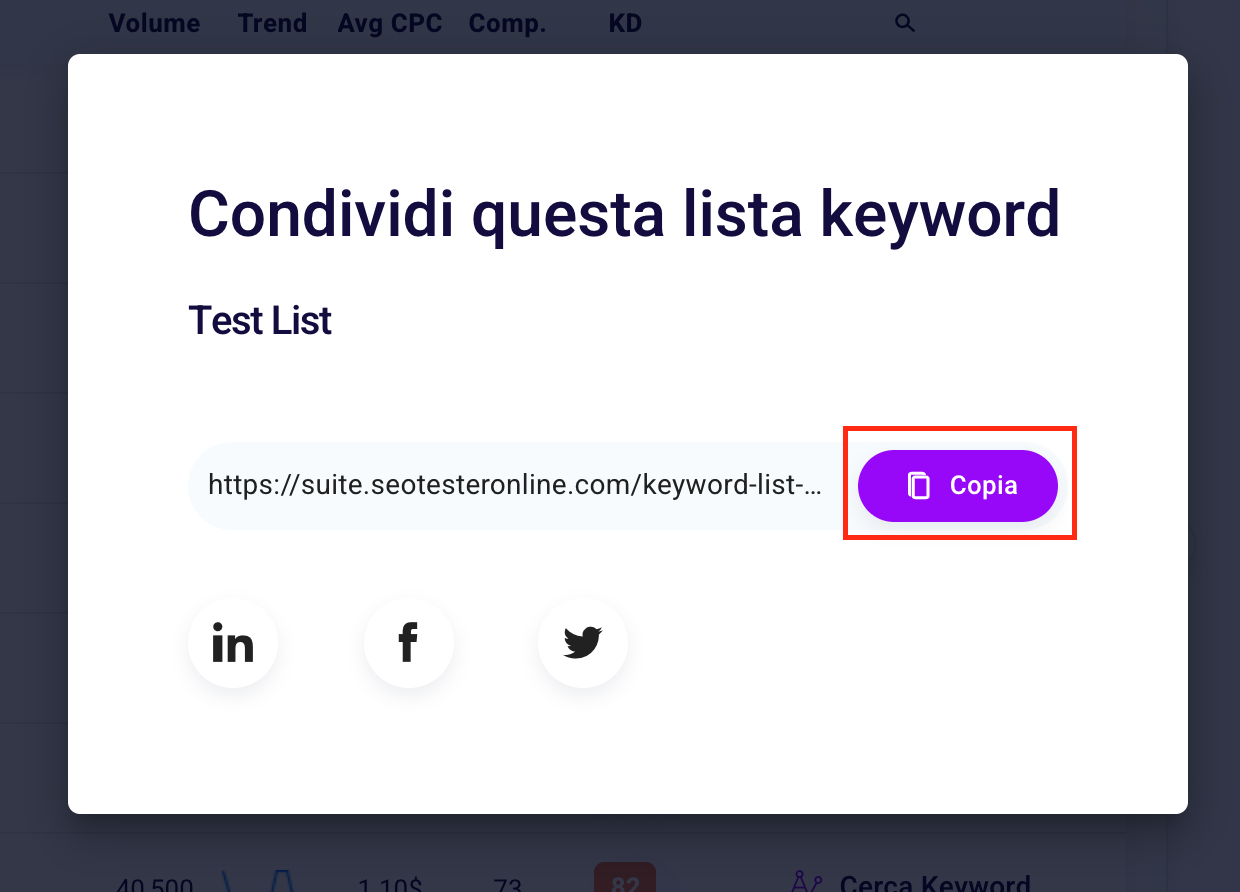The height and width of the screenshot is (892, 1240).
Task: Click the 40.500 volume value
Action: 155,886
